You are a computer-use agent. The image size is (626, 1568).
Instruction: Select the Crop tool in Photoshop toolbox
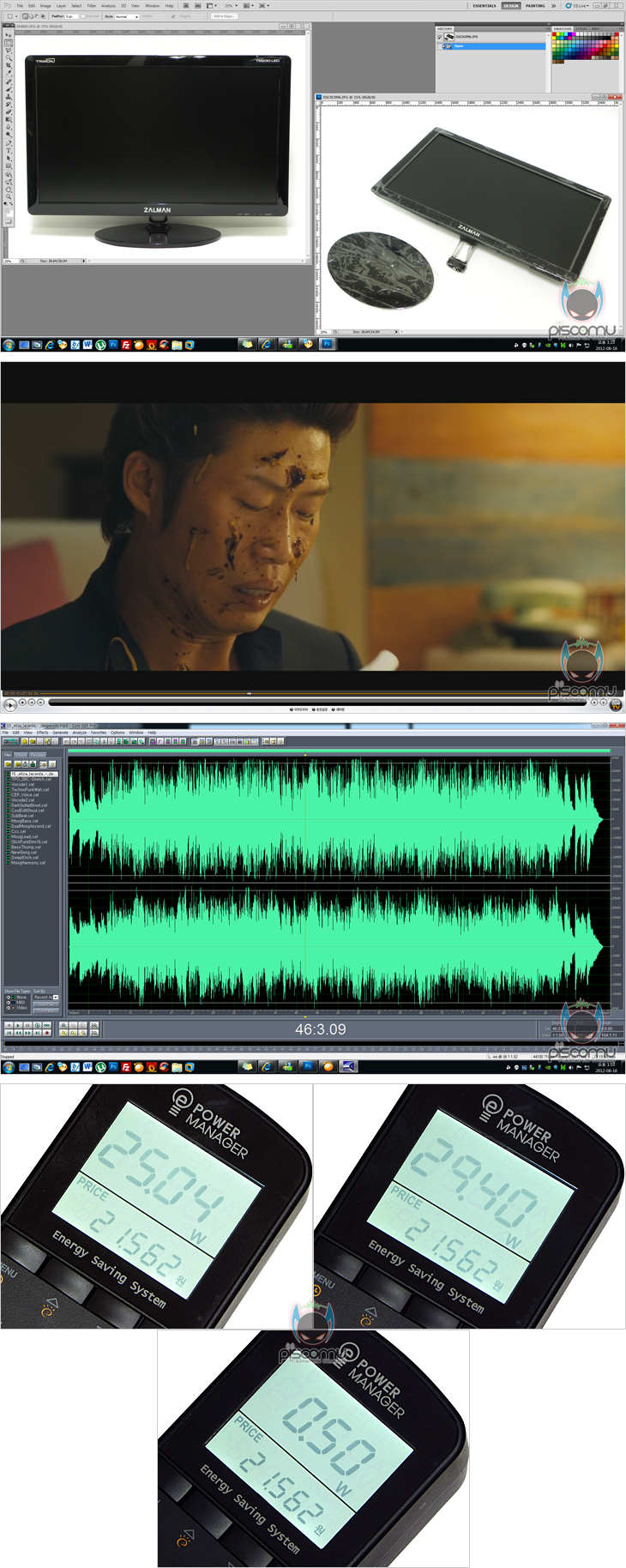pos(9,65)
